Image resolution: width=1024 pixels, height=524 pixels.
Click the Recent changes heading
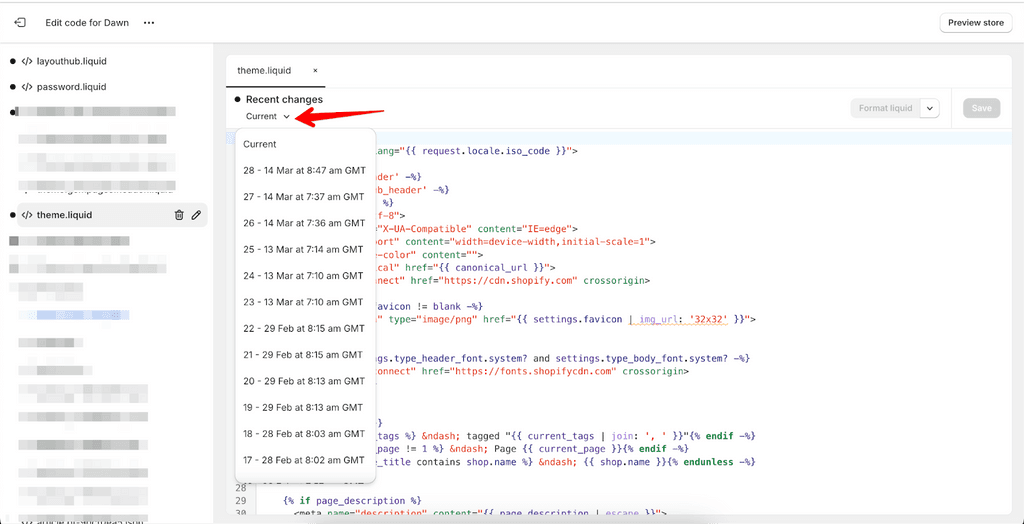(284, 99)
